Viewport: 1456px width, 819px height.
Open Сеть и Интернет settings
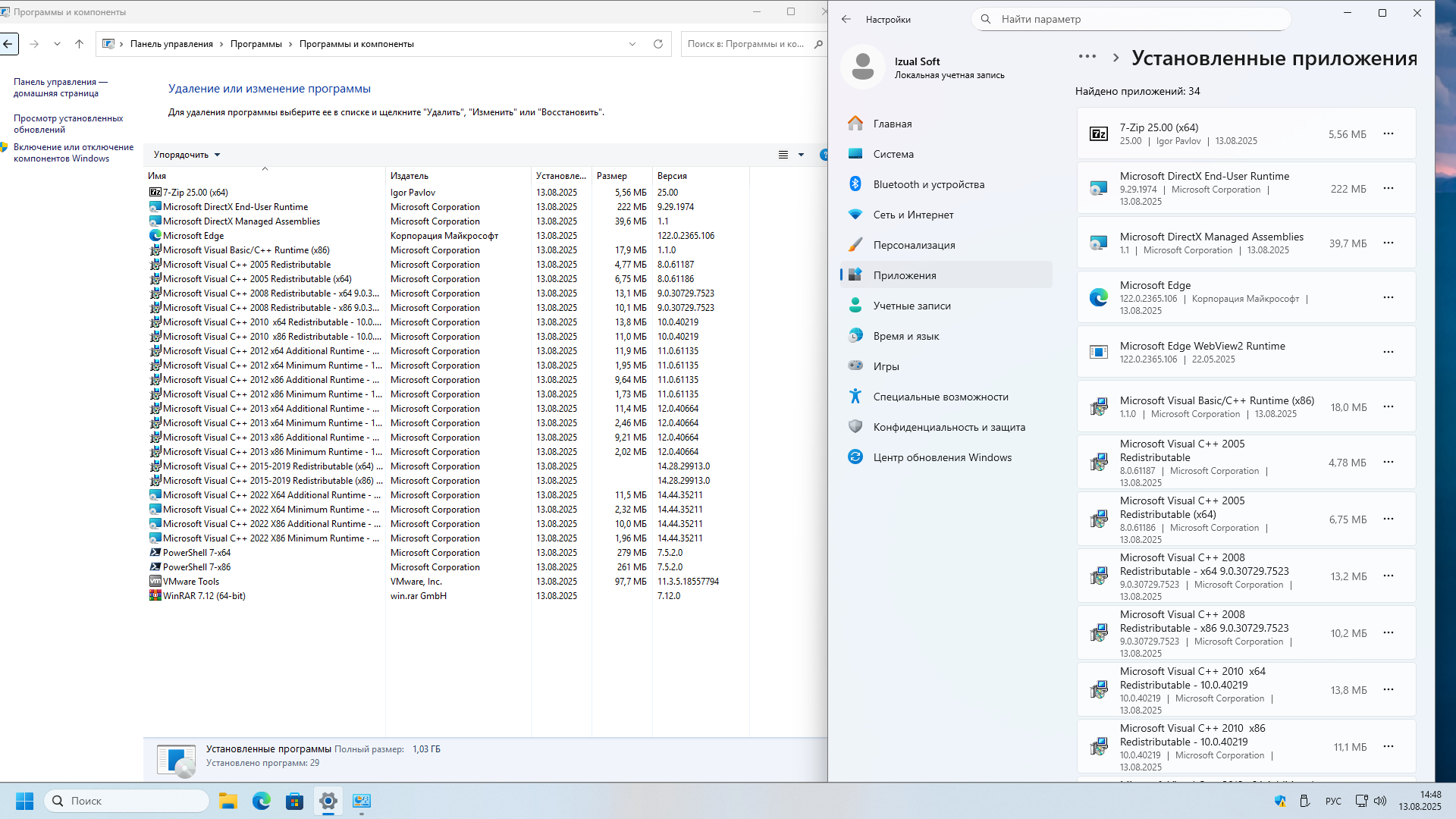(x=946, y=215)
